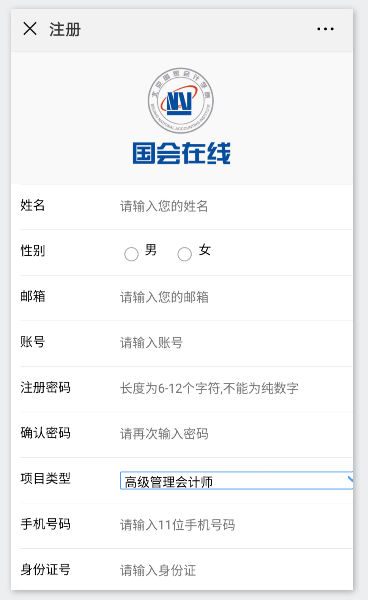Tap the circular institute emblem logo
The width and height of the screenshot is (368, 600).
[181, 101]
